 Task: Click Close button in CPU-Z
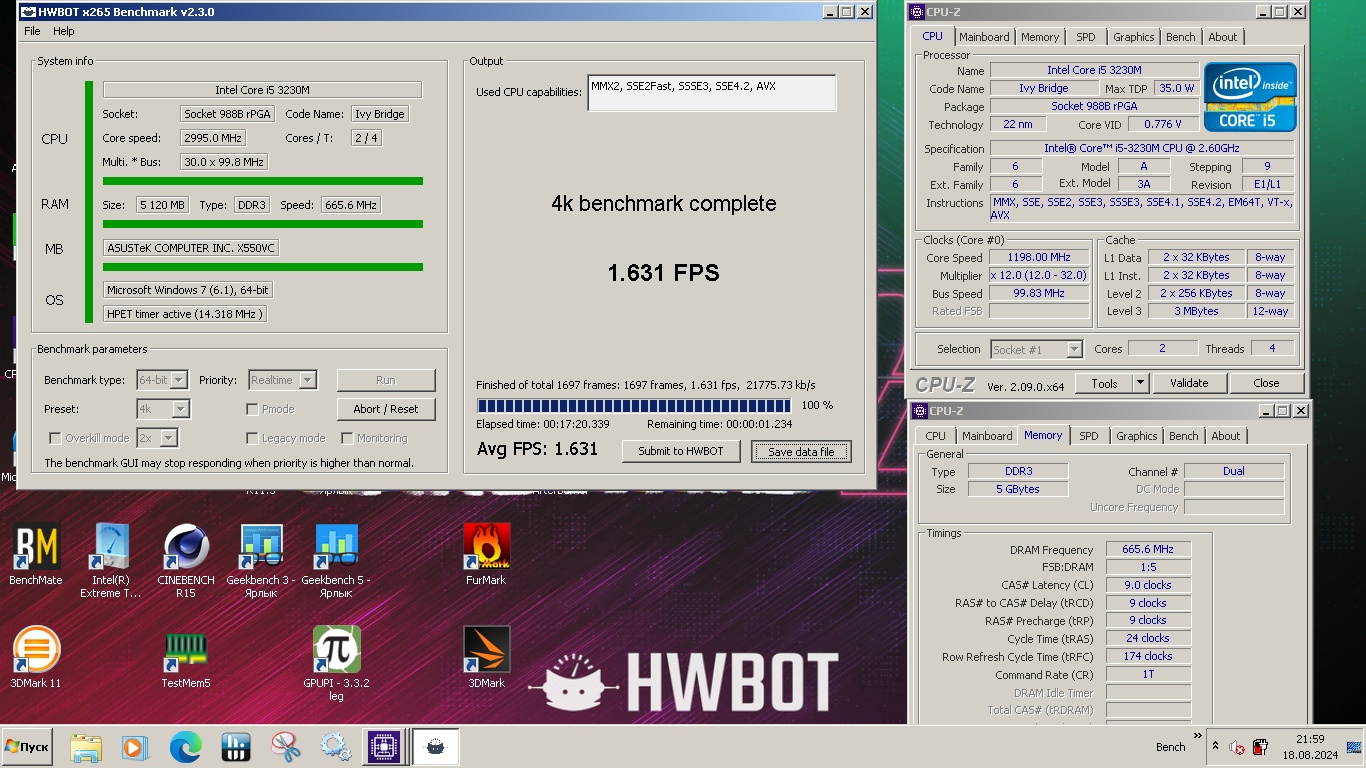(1266, 383)
